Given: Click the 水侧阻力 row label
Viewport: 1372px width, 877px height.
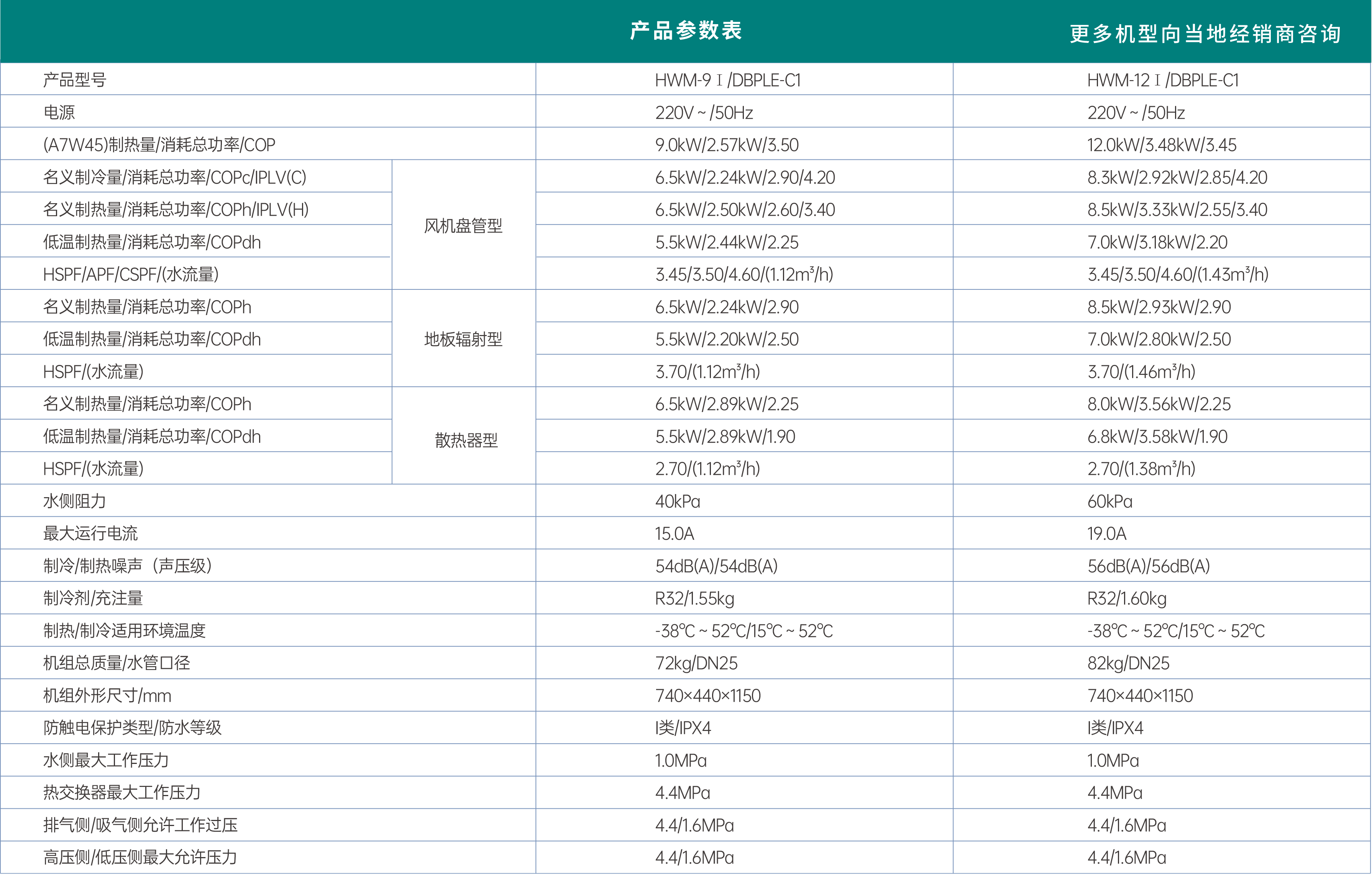Looking at the screenshot, I should coord(75,501).
